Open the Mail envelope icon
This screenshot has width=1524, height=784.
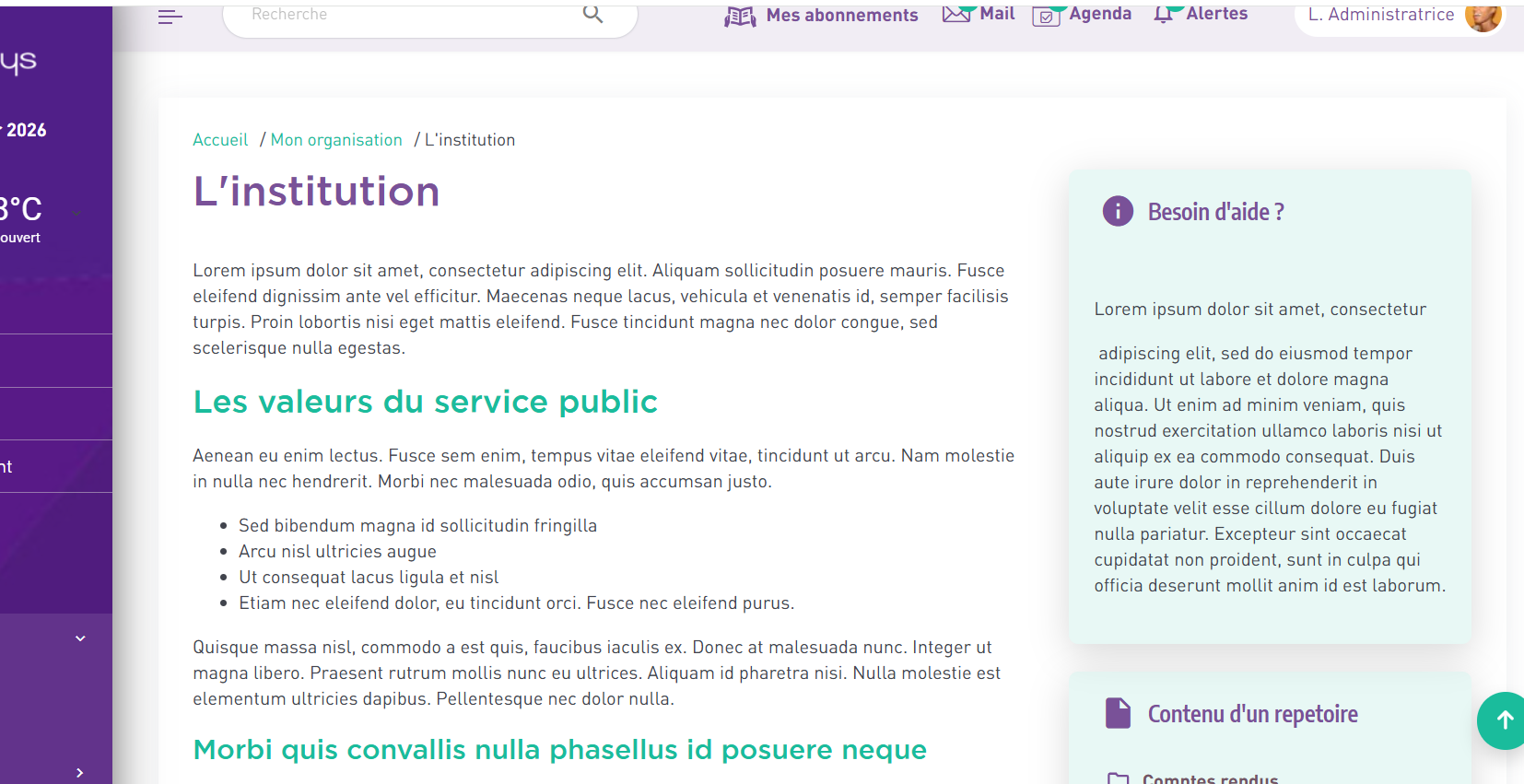(956, 15)
